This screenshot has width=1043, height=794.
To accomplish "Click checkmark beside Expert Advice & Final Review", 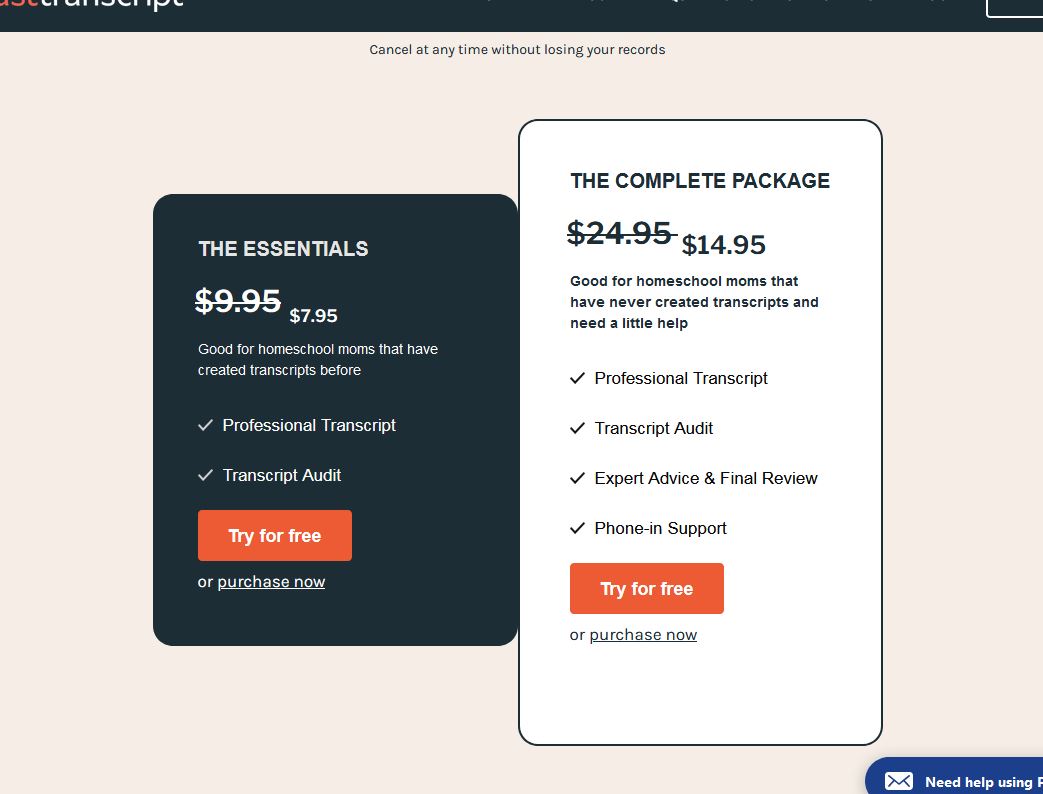I will pyautogui.click(x=577, y=478).
